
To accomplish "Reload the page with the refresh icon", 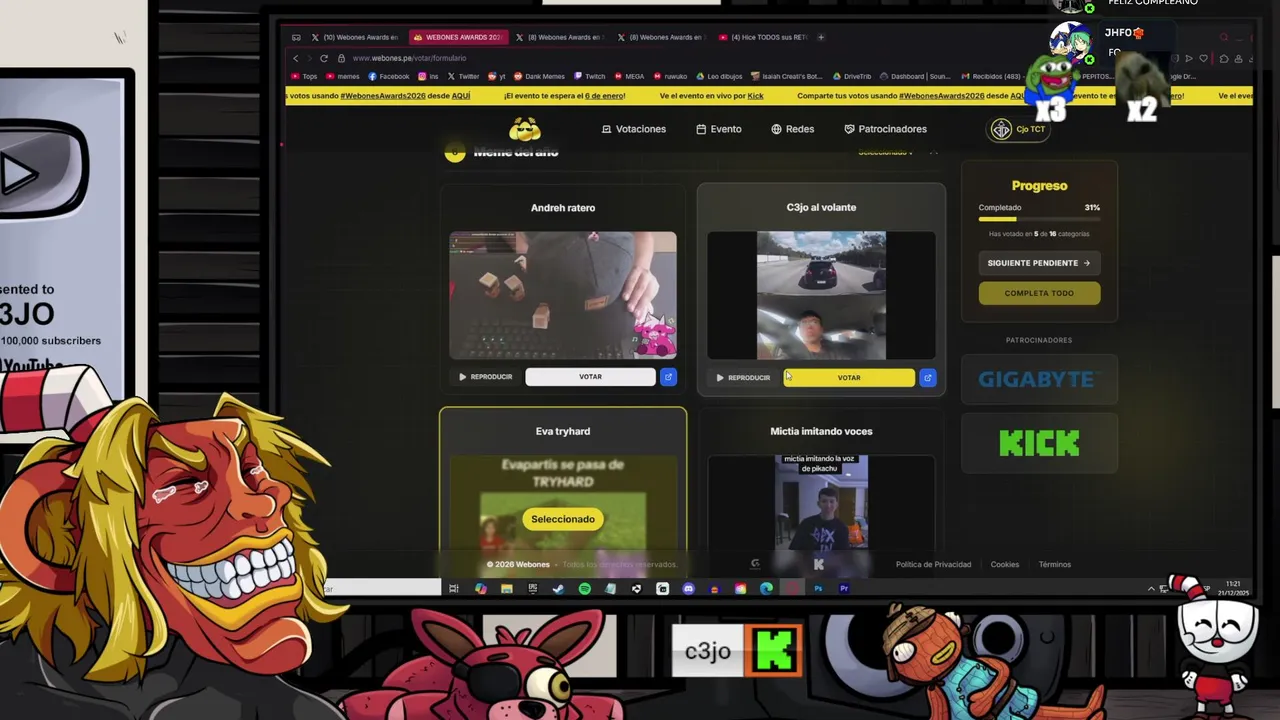I will click(324, 58).
